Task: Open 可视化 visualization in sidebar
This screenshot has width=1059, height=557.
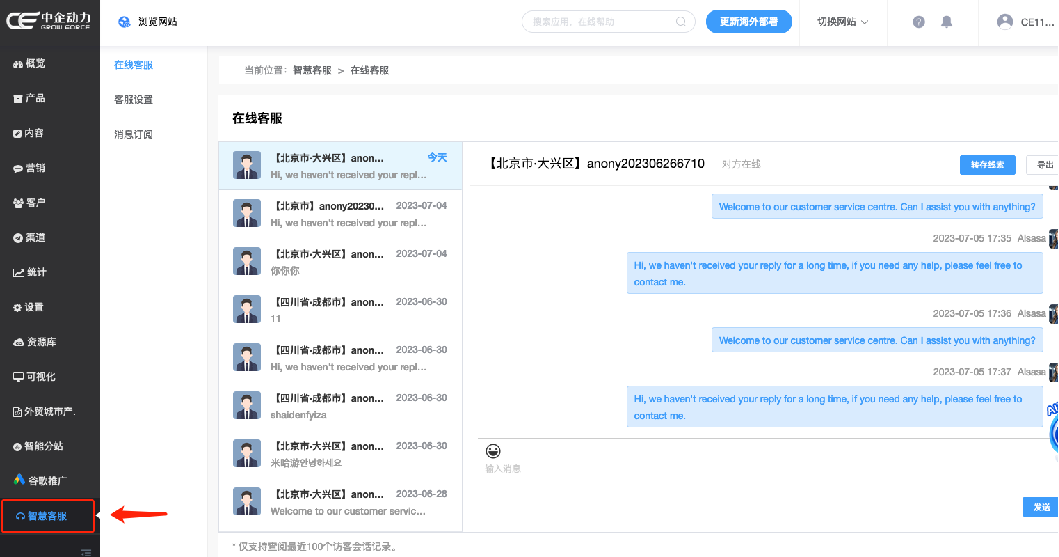Action: tap(34, 377)
